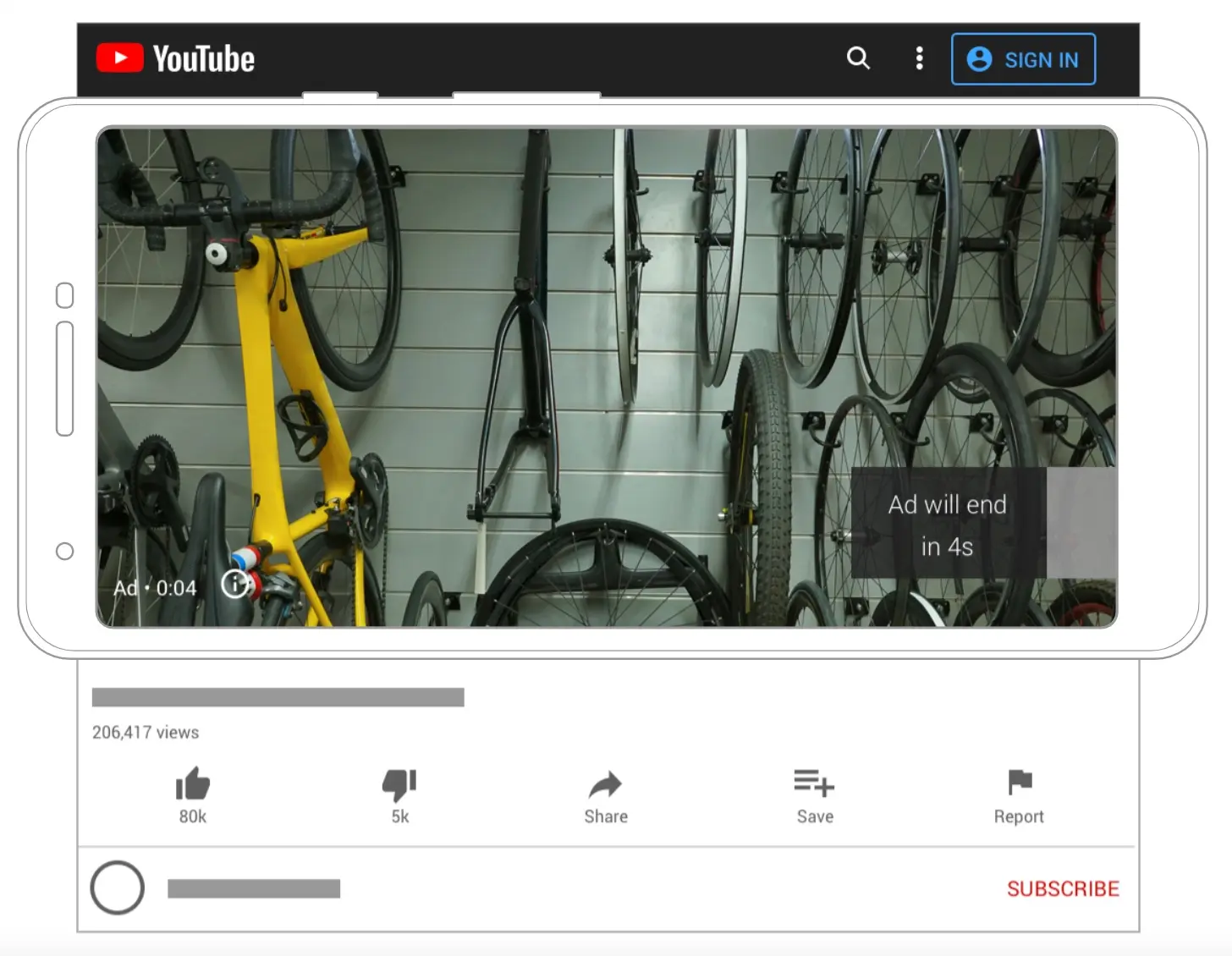Report the video using flag icon
1232x956 pixels.
coord(1019,783)
